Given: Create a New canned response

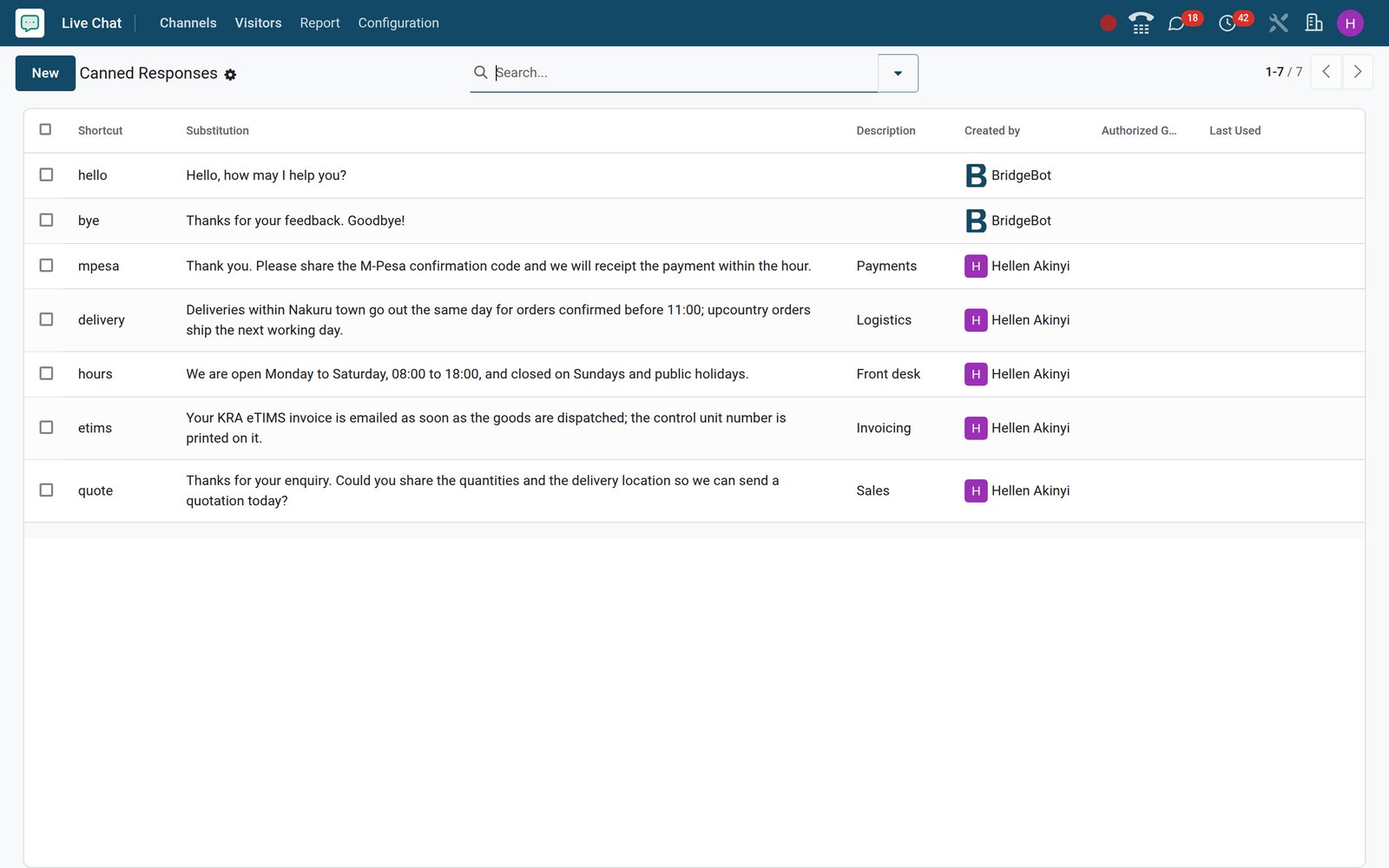Looking at the screenshot, I should (x=45, y=73).
